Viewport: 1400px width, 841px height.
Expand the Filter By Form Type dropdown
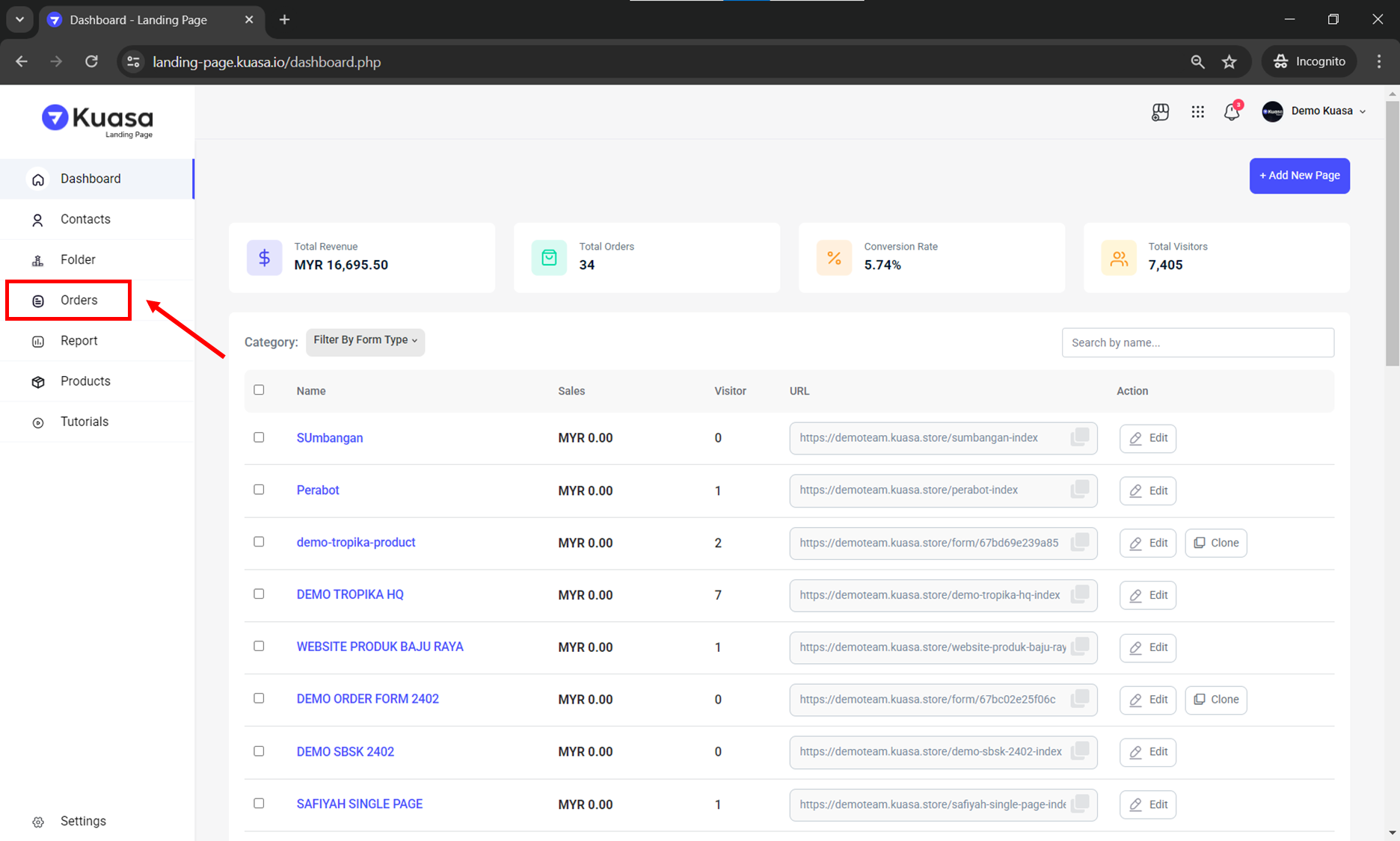coord(365,341)
